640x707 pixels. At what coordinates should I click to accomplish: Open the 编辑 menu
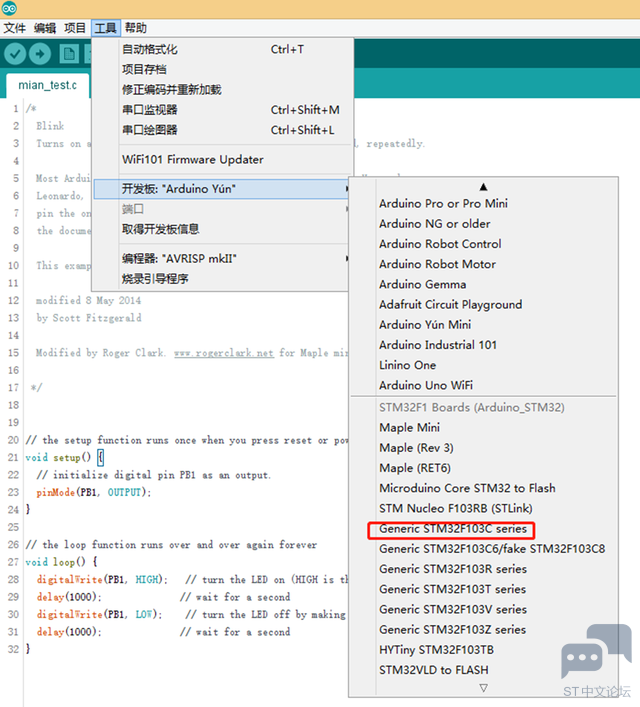point(45,28)
